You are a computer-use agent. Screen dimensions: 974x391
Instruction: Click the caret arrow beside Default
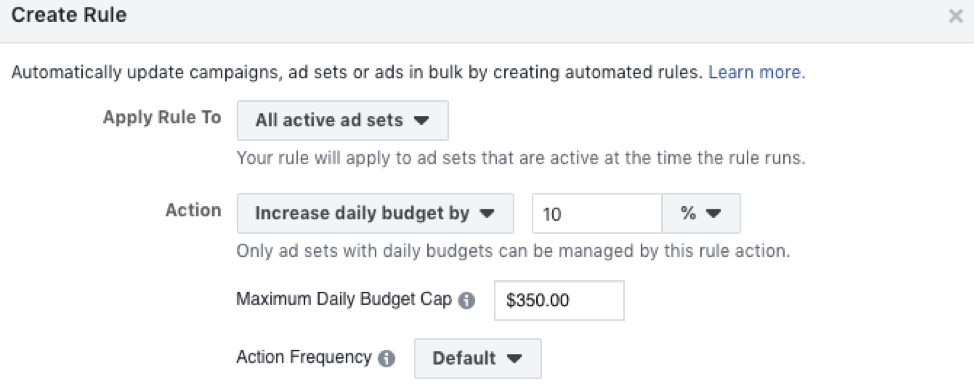click(514, 359)
